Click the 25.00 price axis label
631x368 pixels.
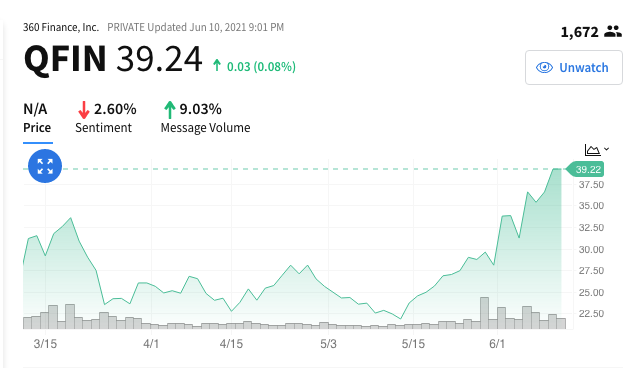point(591,293)
